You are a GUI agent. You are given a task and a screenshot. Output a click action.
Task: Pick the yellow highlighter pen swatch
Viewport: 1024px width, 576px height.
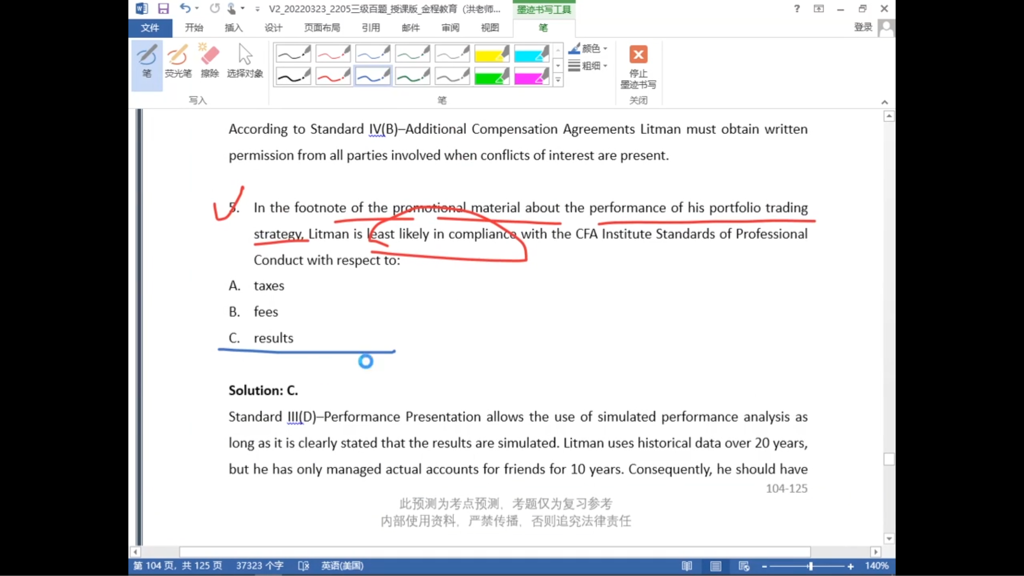pyautogui.click(x=492, y=54)
